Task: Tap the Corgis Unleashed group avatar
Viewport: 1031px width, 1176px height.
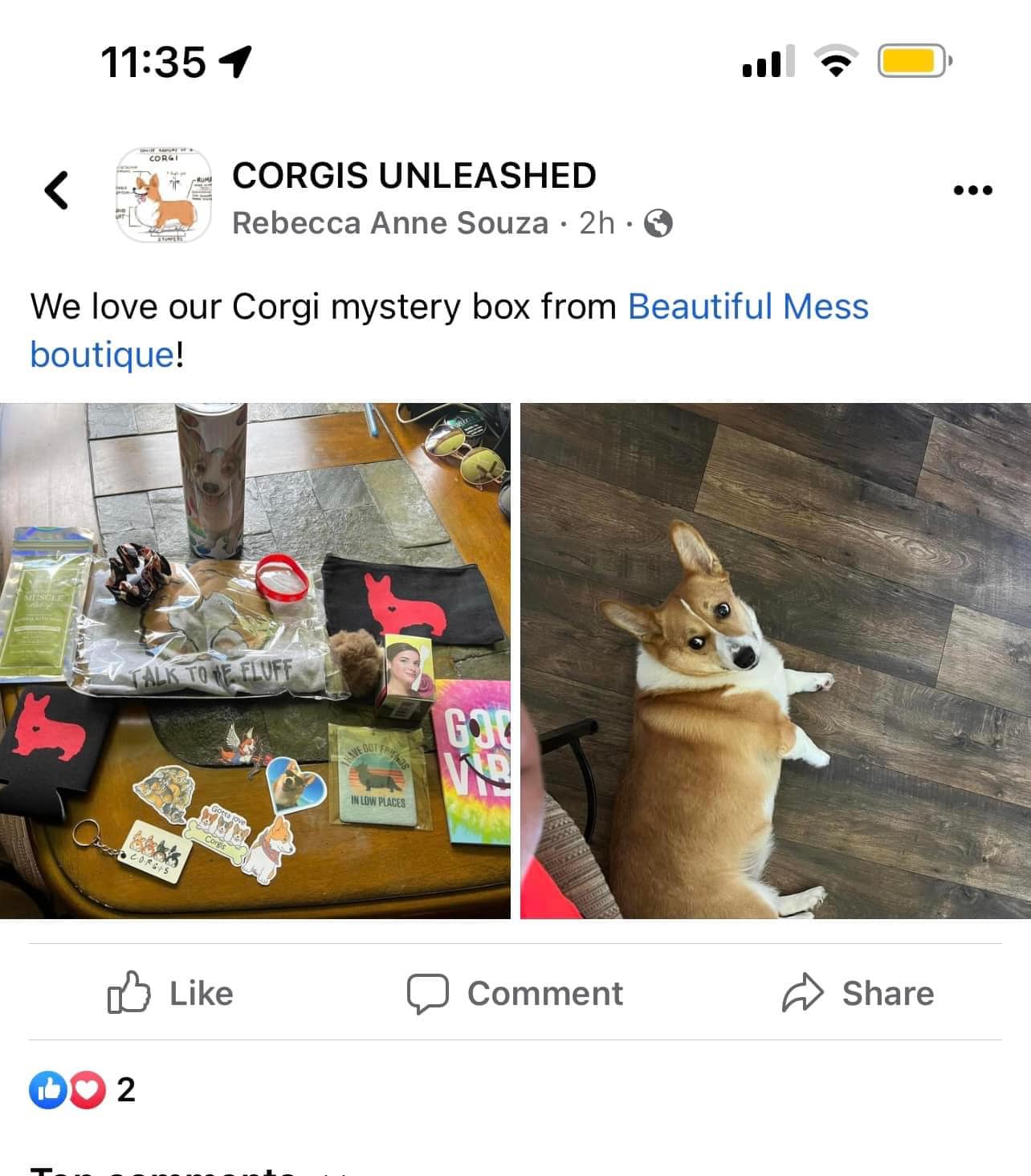Action: point(164,195)
